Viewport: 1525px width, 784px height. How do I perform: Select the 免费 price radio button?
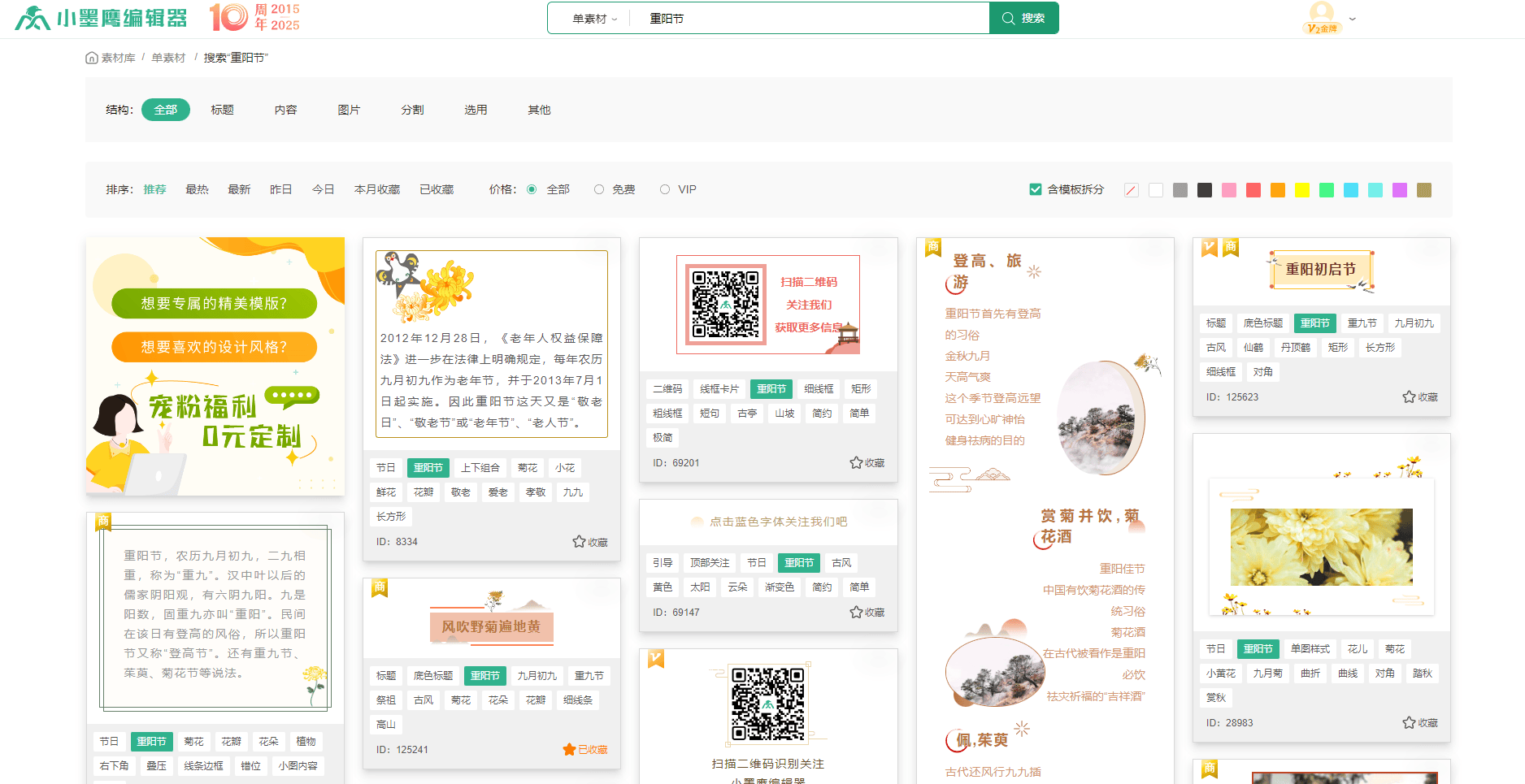[x=599, y=189]
